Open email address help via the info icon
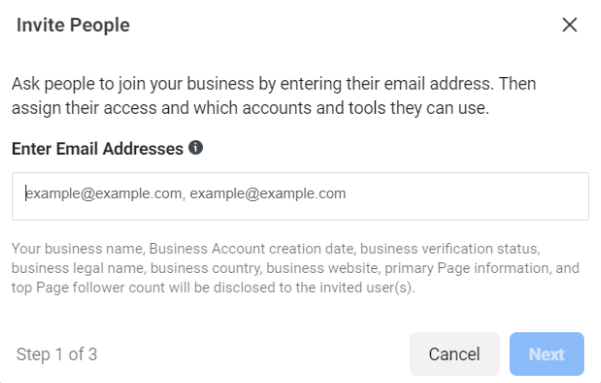 click(195, 148)
